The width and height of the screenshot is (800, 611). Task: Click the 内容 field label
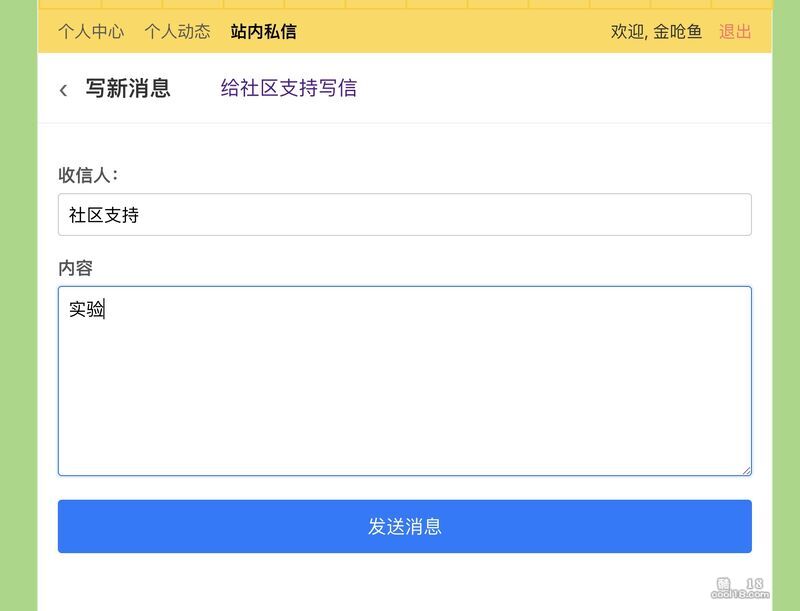coord(75,268)
